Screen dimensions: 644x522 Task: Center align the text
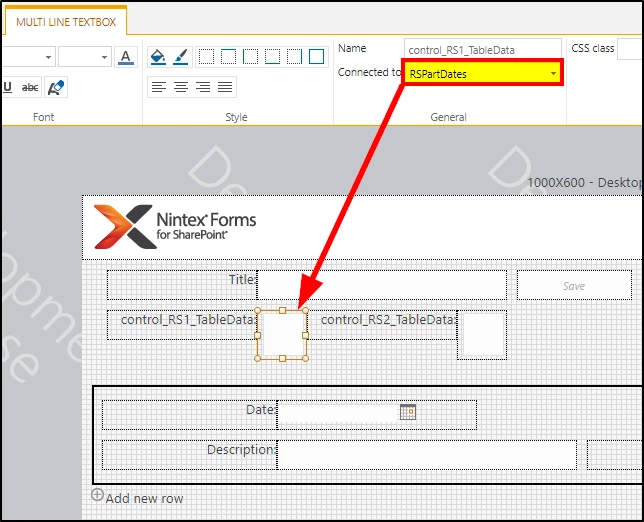[181, 87]
